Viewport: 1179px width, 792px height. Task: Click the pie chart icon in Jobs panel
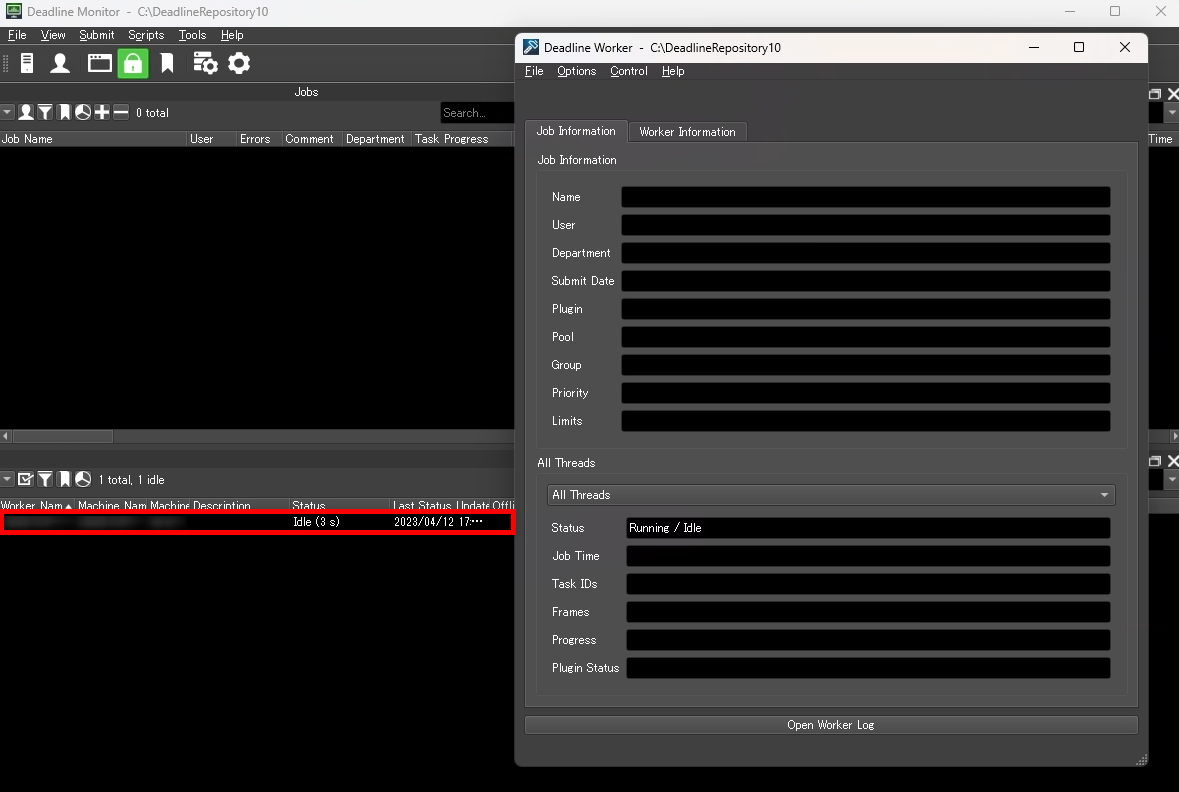click(83, 113)
